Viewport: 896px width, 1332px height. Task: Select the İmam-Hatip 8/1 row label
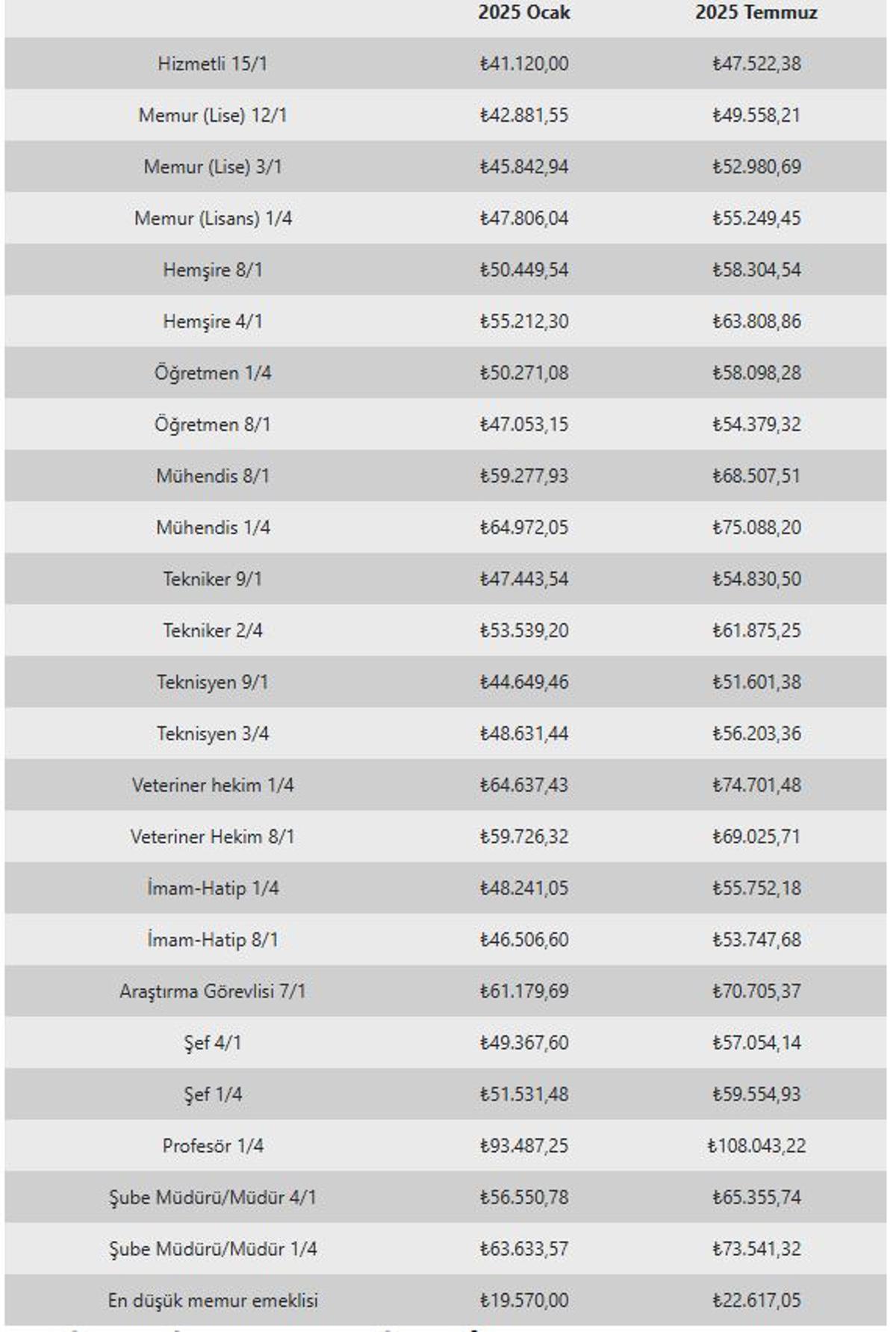(213, 940)
